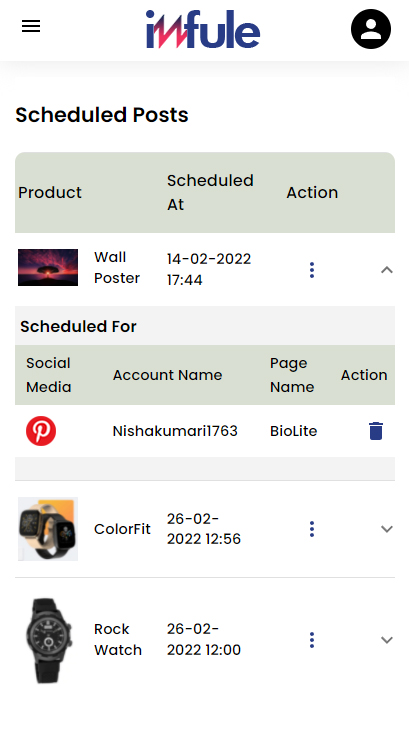Screen dimensions: 409x732
Task: Open three-dot actions for ColorFit
Action: coord(312,529)
